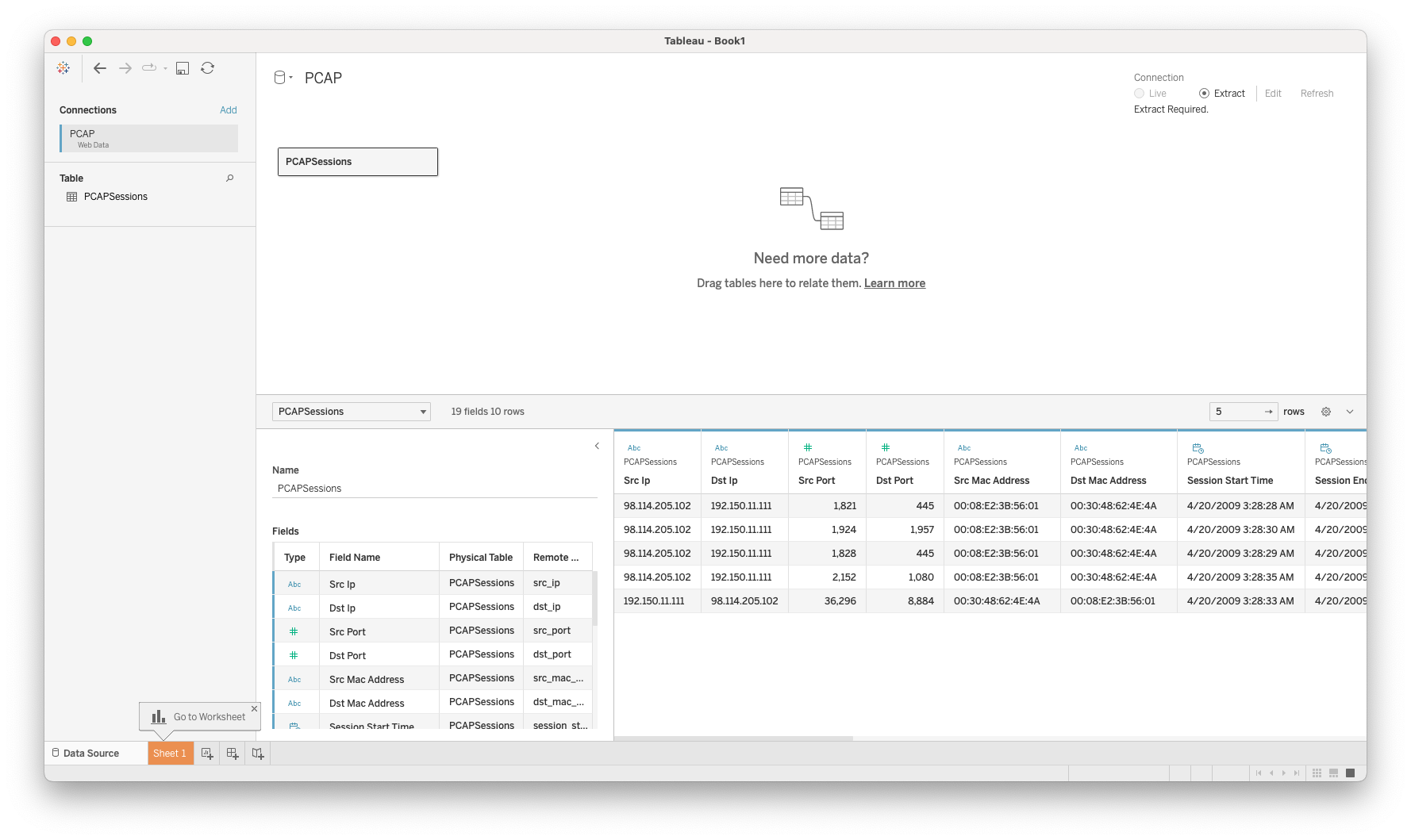Image resolution: width=1411 pixels, height=840 pixels.
Task: Click the PCAPSessions Name field
Action: click(435, 489)
